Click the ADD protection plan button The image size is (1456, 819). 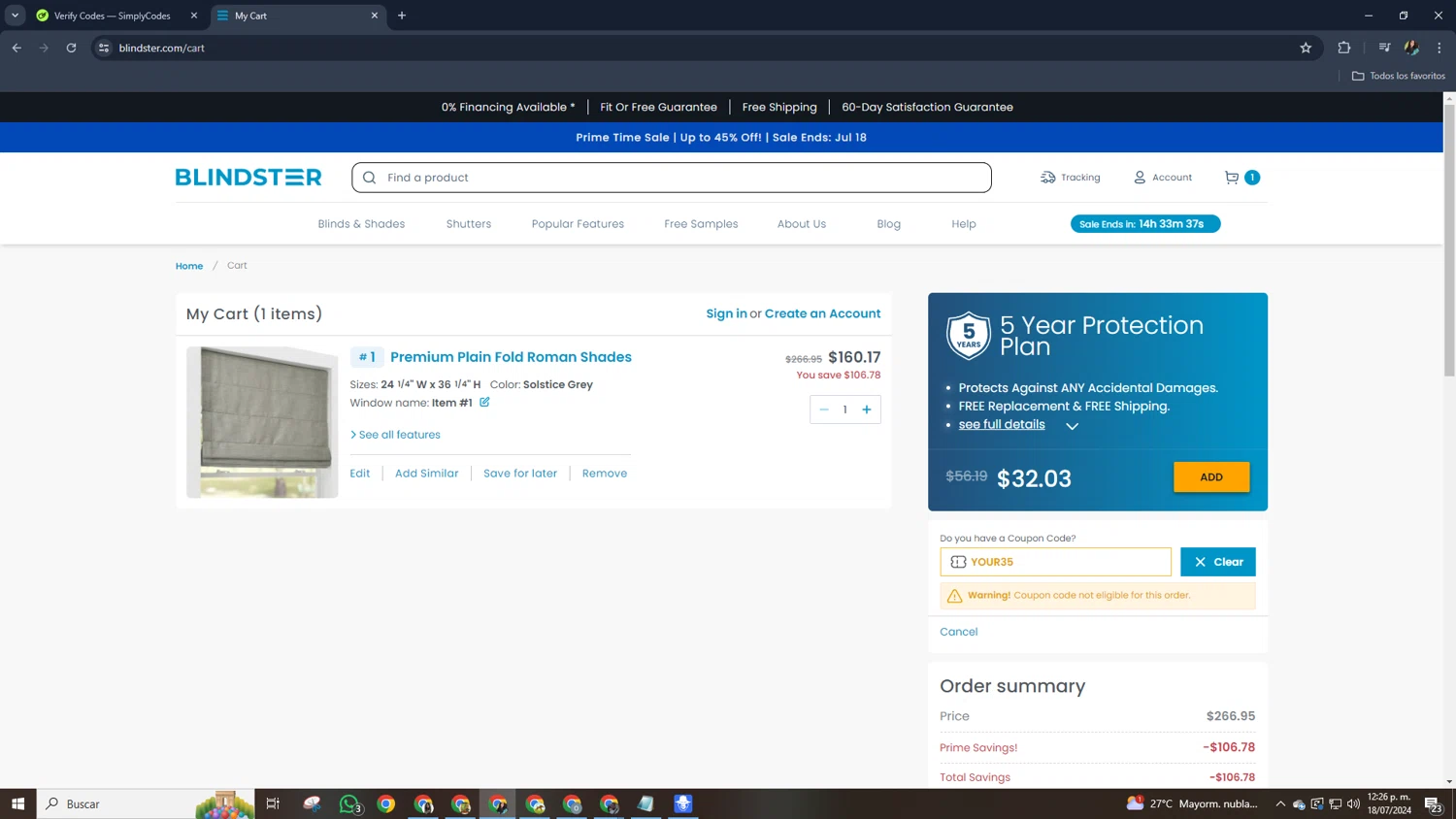1211,477
